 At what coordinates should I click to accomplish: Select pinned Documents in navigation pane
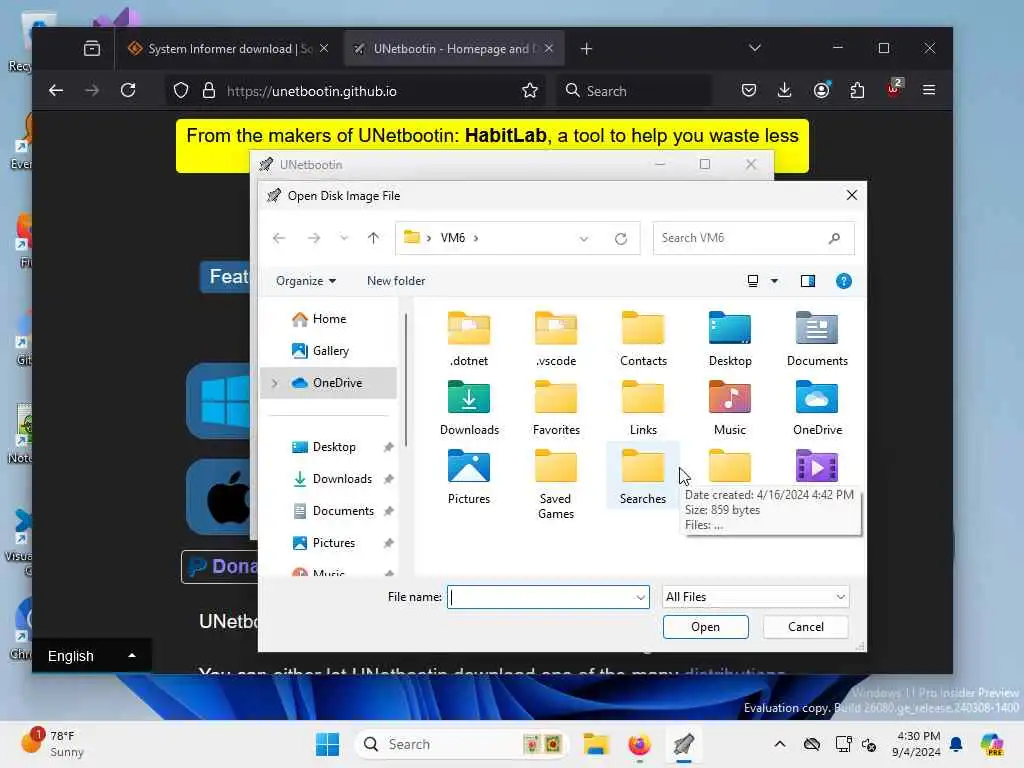point(343,511)
